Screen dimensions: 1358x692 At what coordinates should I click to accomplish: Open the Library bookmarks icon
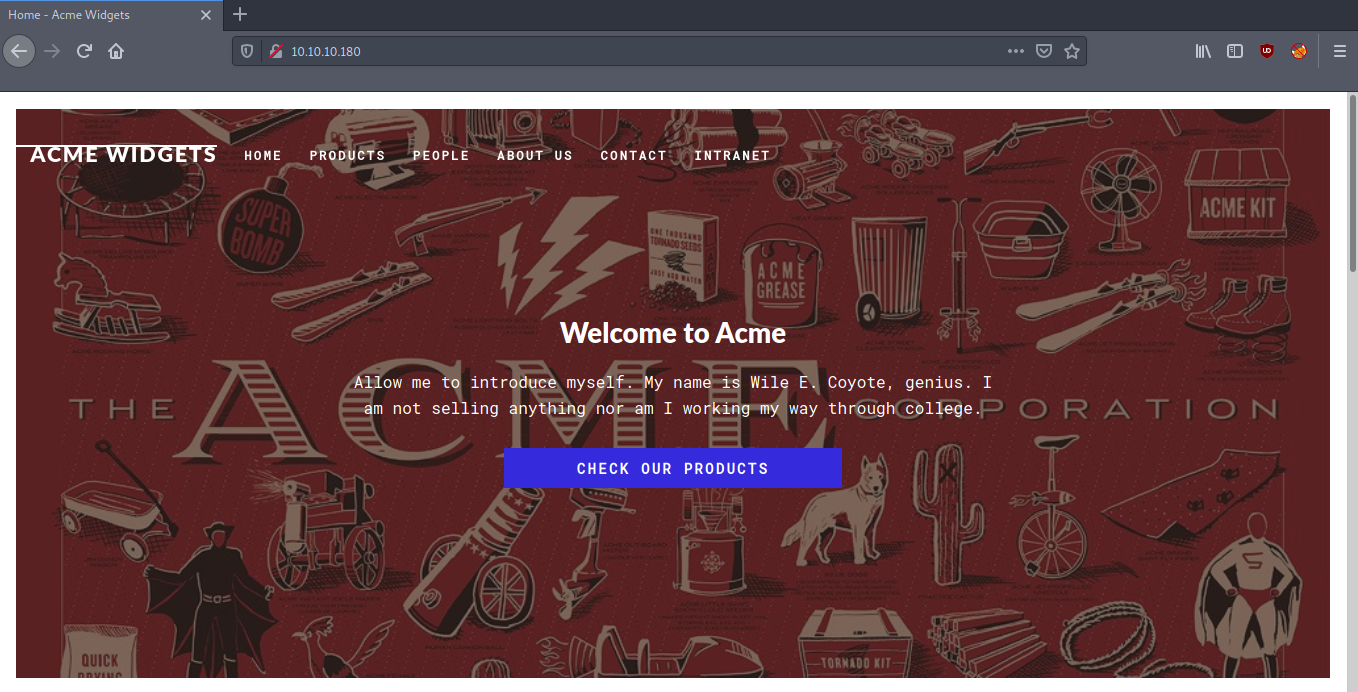(1203, 51)
